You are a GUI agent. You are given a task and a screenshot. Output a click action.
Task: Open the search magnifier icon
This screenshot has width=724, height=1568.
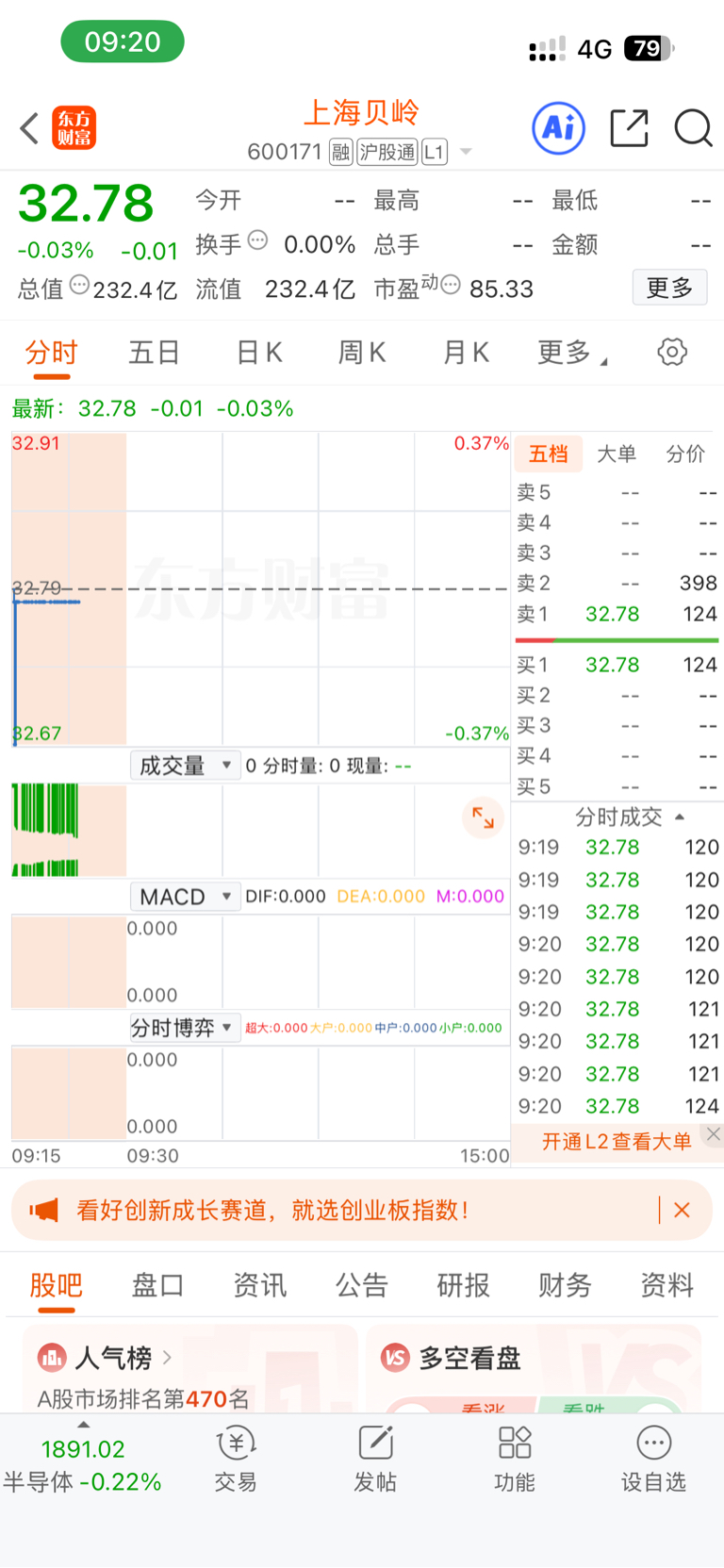[693, 128]
